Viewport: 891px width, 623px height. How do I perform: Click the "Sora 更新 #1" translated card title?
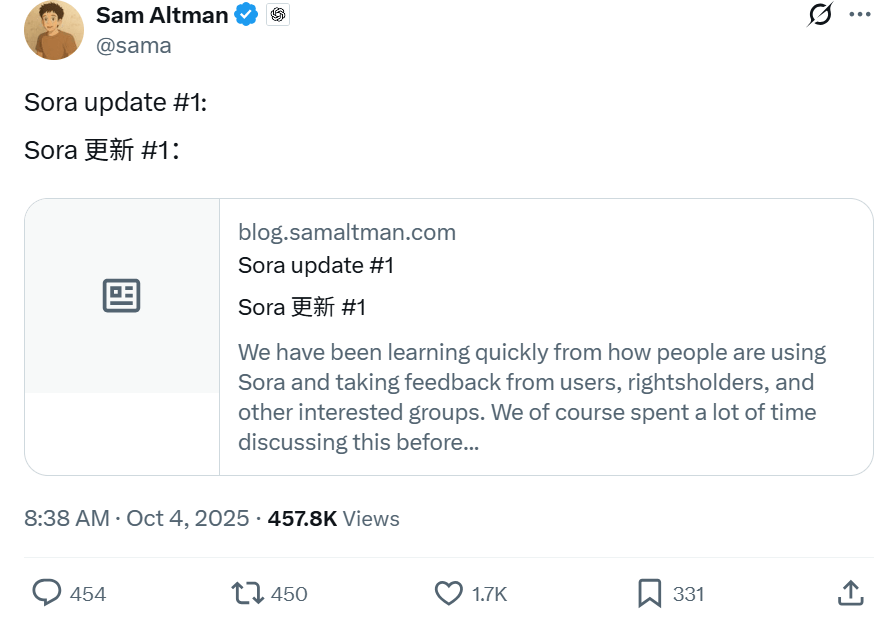click(302, 307)
